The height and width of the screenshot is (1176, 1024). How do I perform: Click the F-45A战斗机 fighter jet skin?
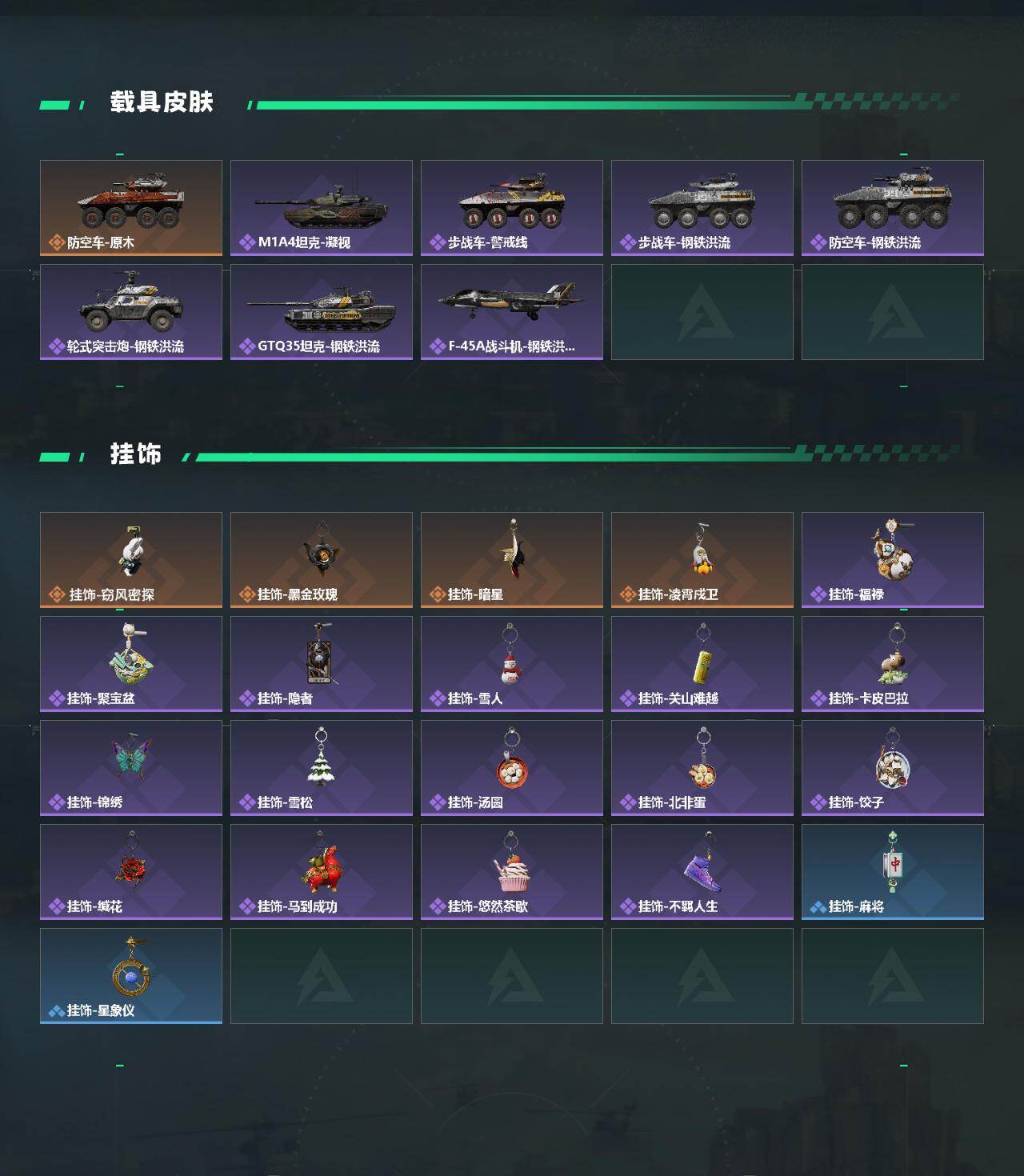click(x=512, y=312)
